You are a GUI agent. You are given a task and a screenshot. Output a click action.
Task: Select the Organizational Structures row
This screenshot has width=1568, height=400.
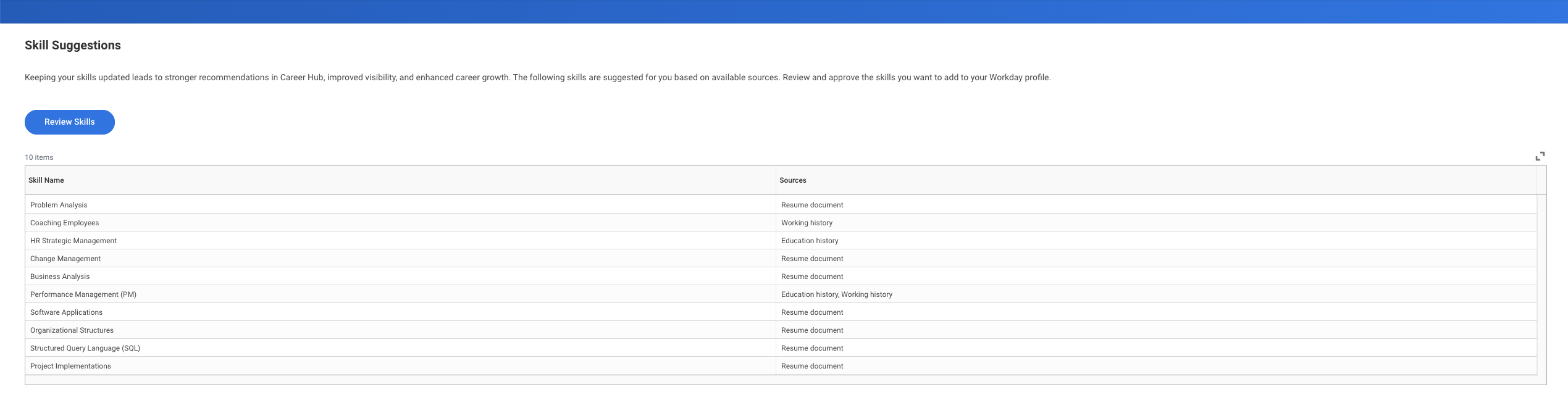click(72, 330)
